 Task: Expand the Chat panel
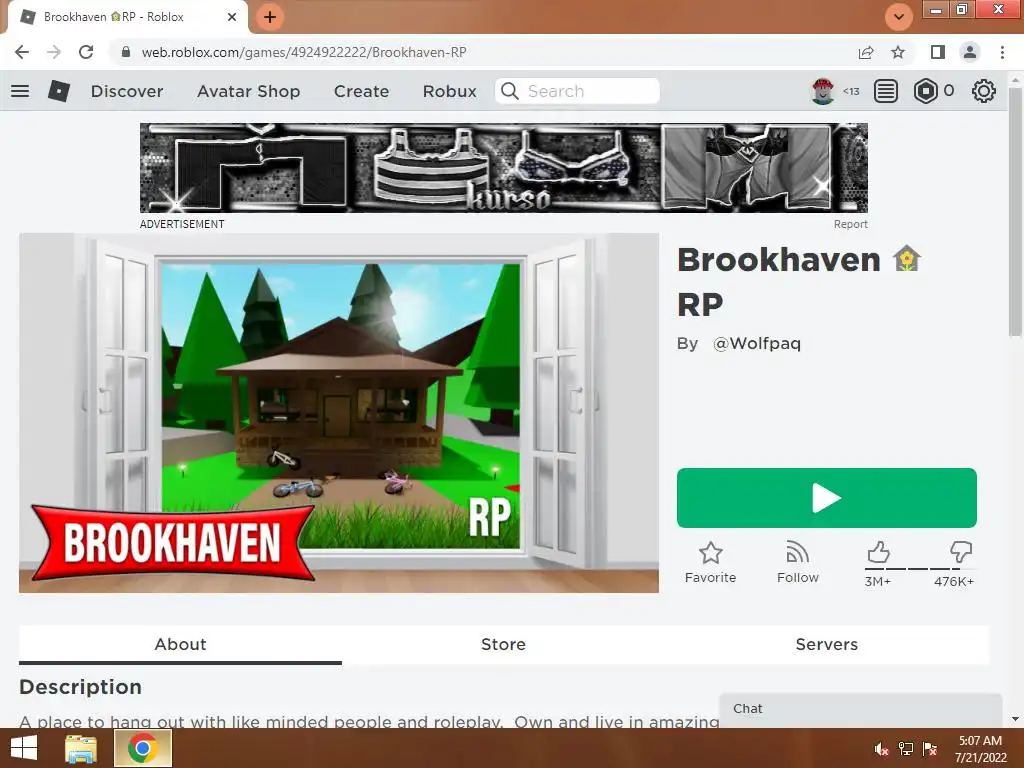click(x=861, y=709)
